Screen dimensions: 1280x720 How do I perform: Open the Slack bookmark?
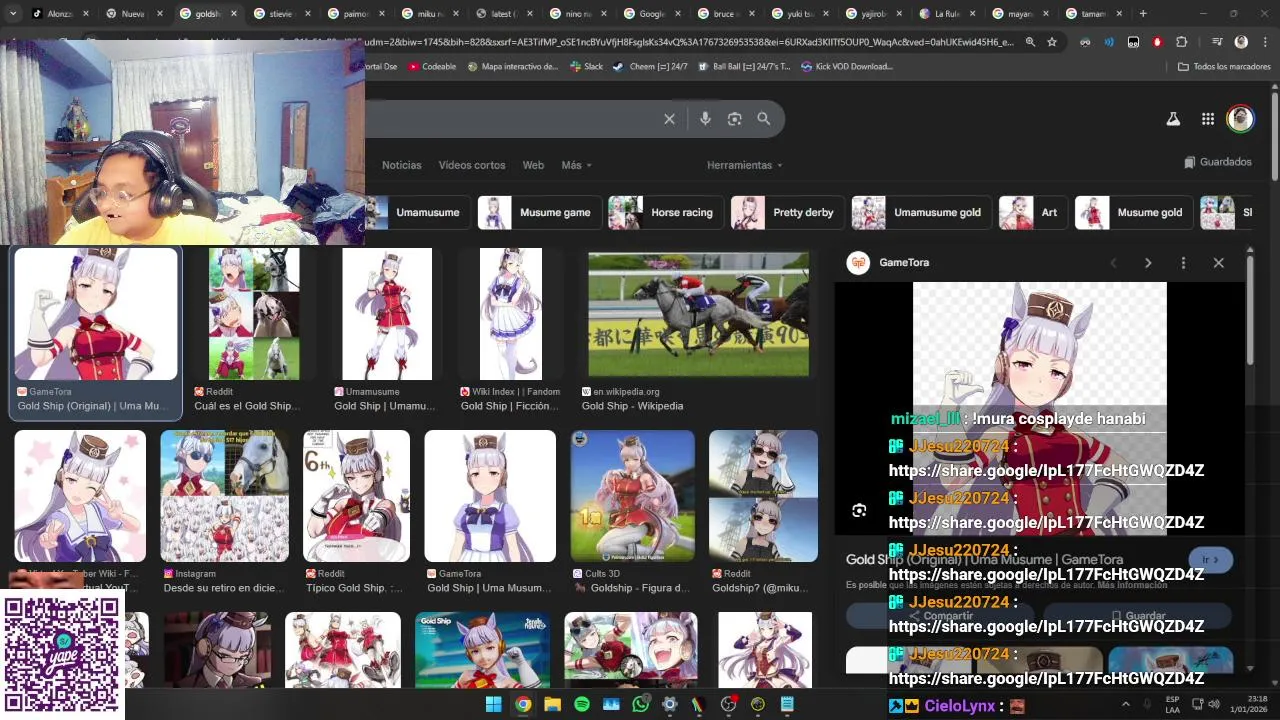coord(586,67)
